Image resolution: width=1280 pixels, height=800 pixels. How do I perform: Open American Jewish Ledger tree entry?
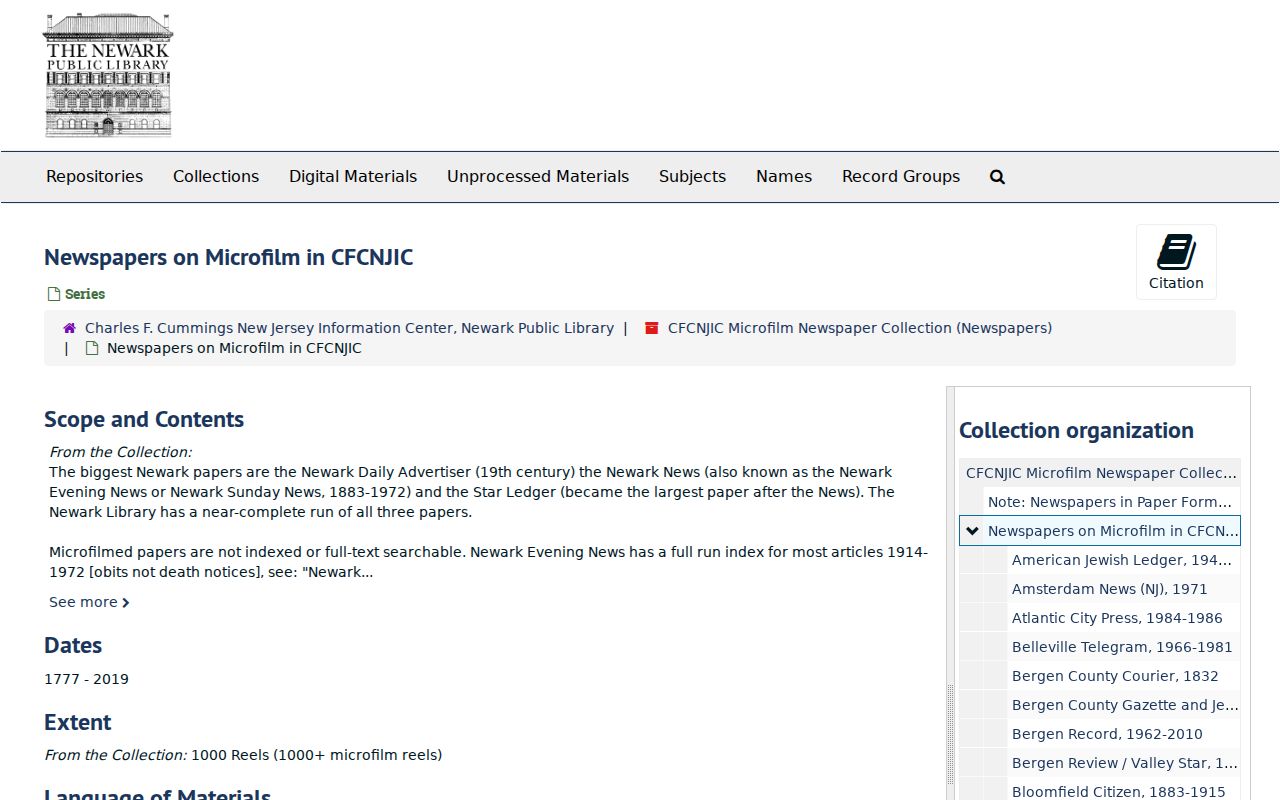point(1122,560)
